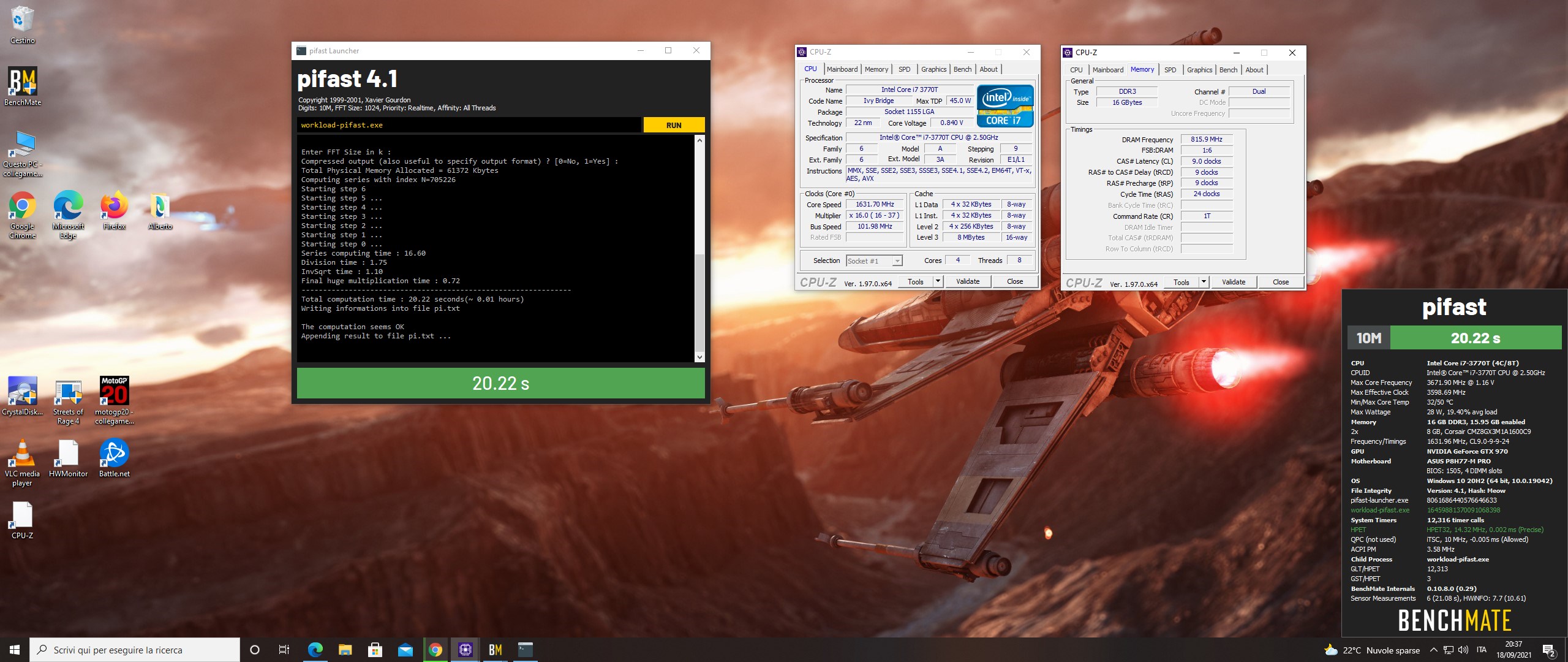The image size is (1568, 662).
Task: Select the Questo PC desktop shortcut
Action: pos(23,153)
